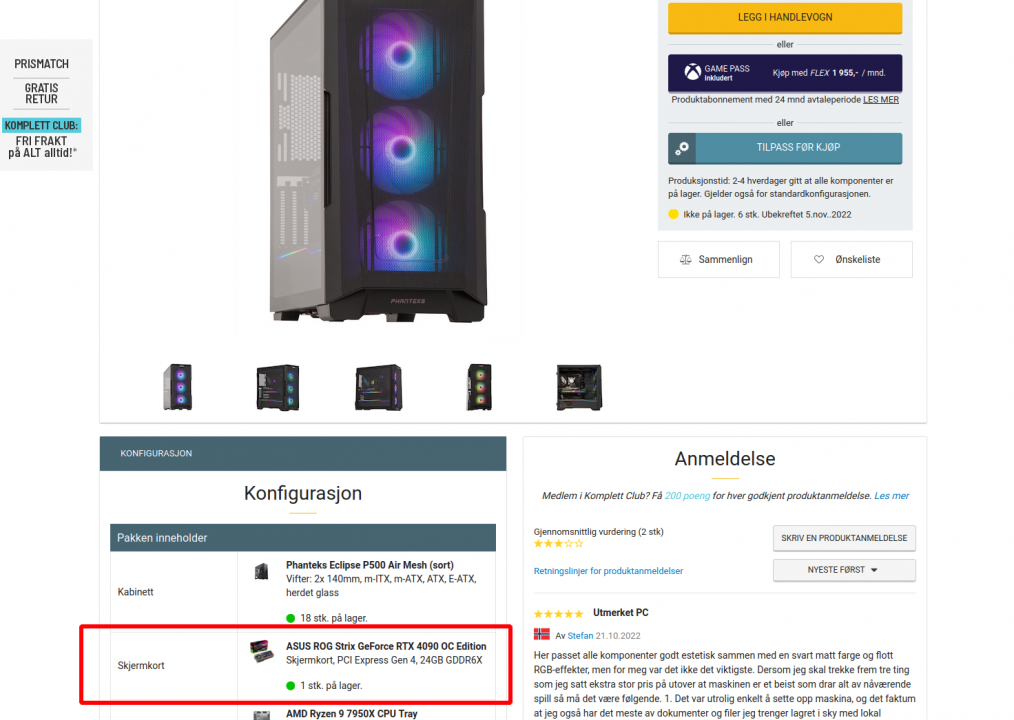This screenshot has height=720, width=1014.
Task: Click the gear icon on Tilpass før kjøp
Action: click(682, 148)
